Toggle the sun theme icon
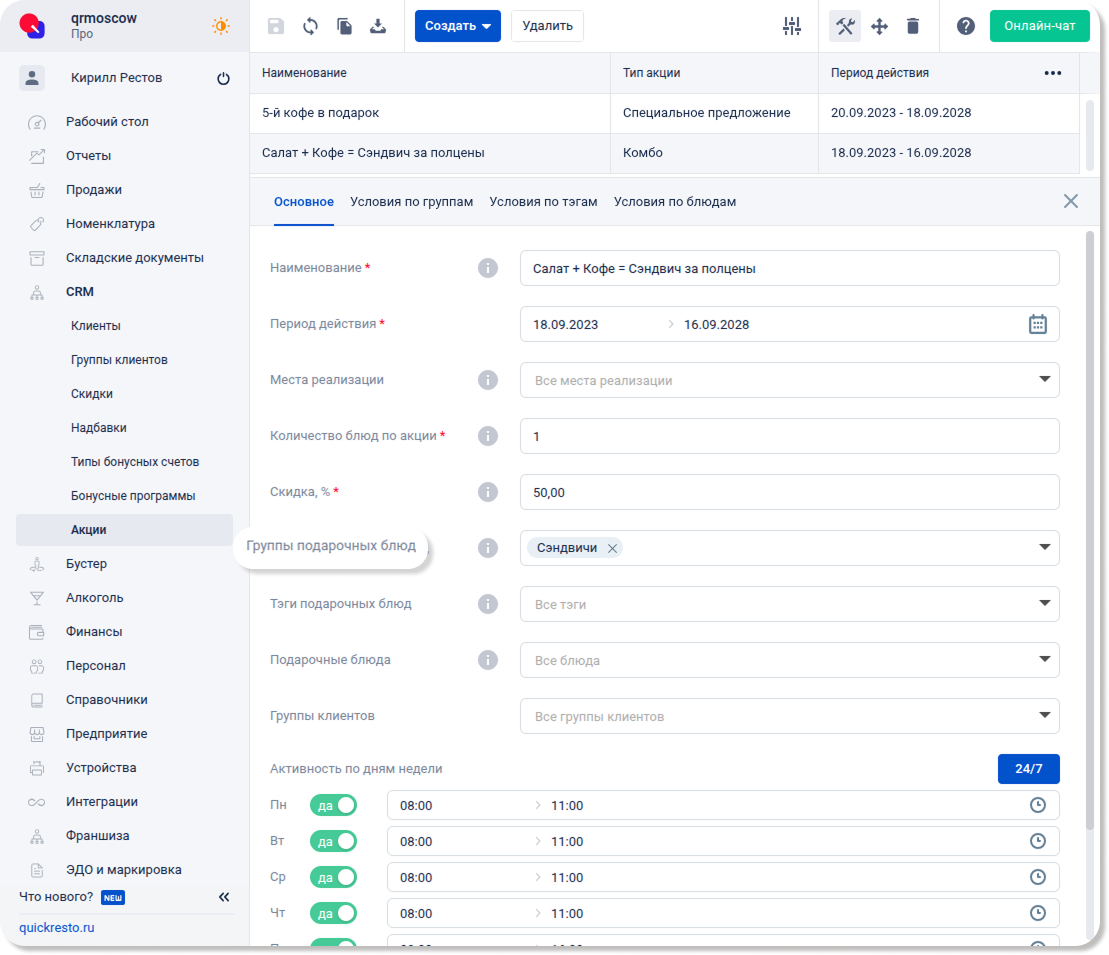 click(221, 26)
